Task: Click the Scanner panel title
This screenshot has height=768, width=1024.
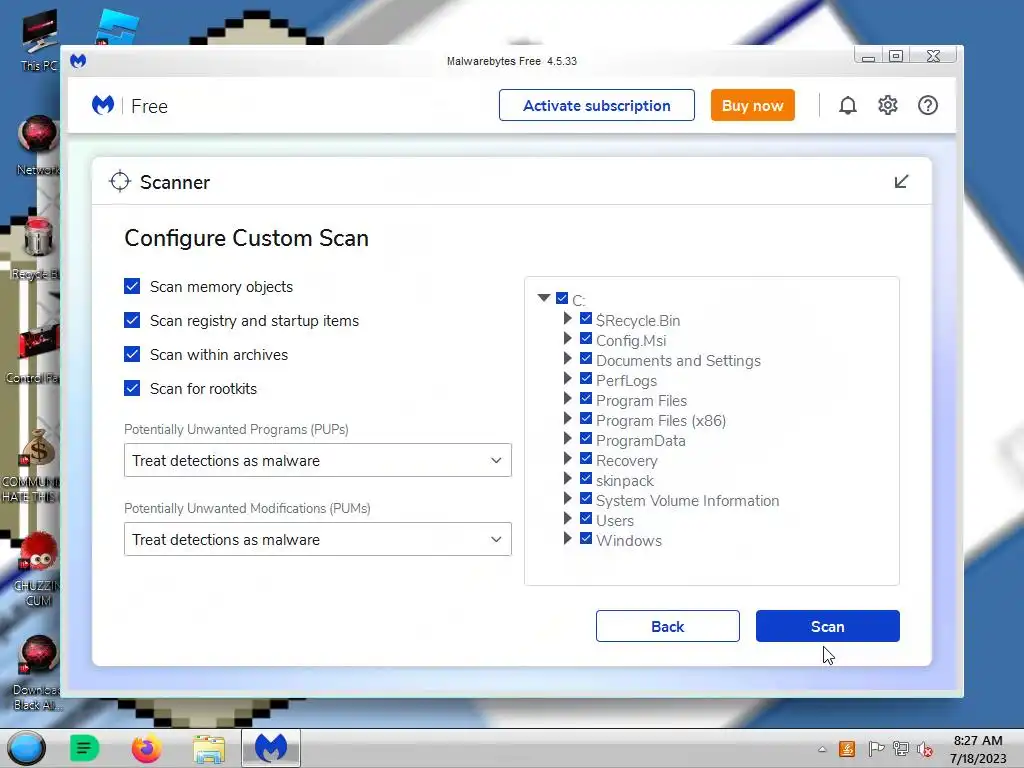Action: tap(175, 182)
